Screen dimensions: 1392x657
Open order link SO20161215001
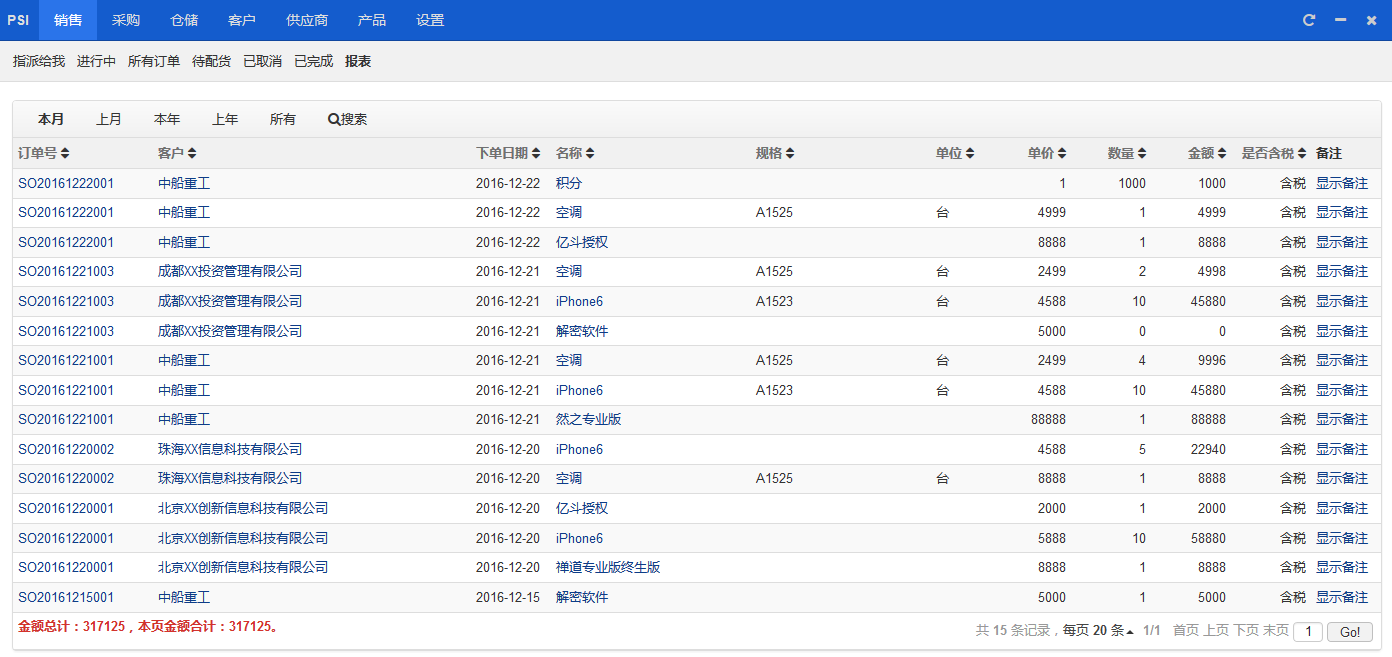[x=66, y=598]
